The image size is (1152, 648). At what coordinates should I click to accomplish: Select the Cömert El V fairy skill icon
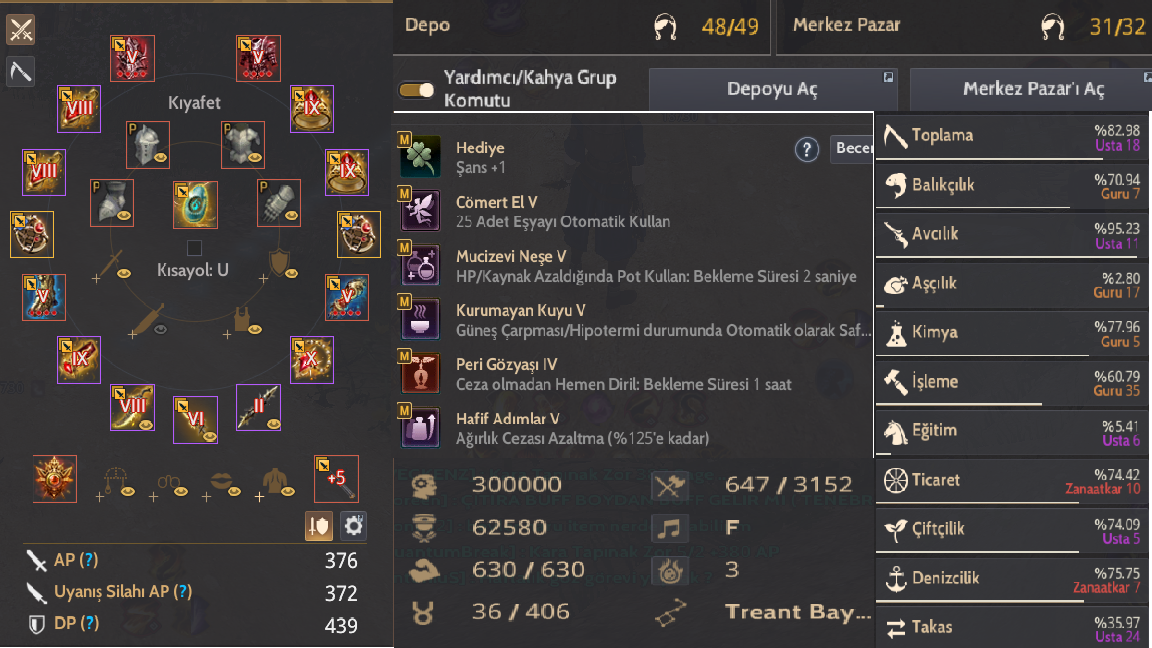(x=421, y=211)
